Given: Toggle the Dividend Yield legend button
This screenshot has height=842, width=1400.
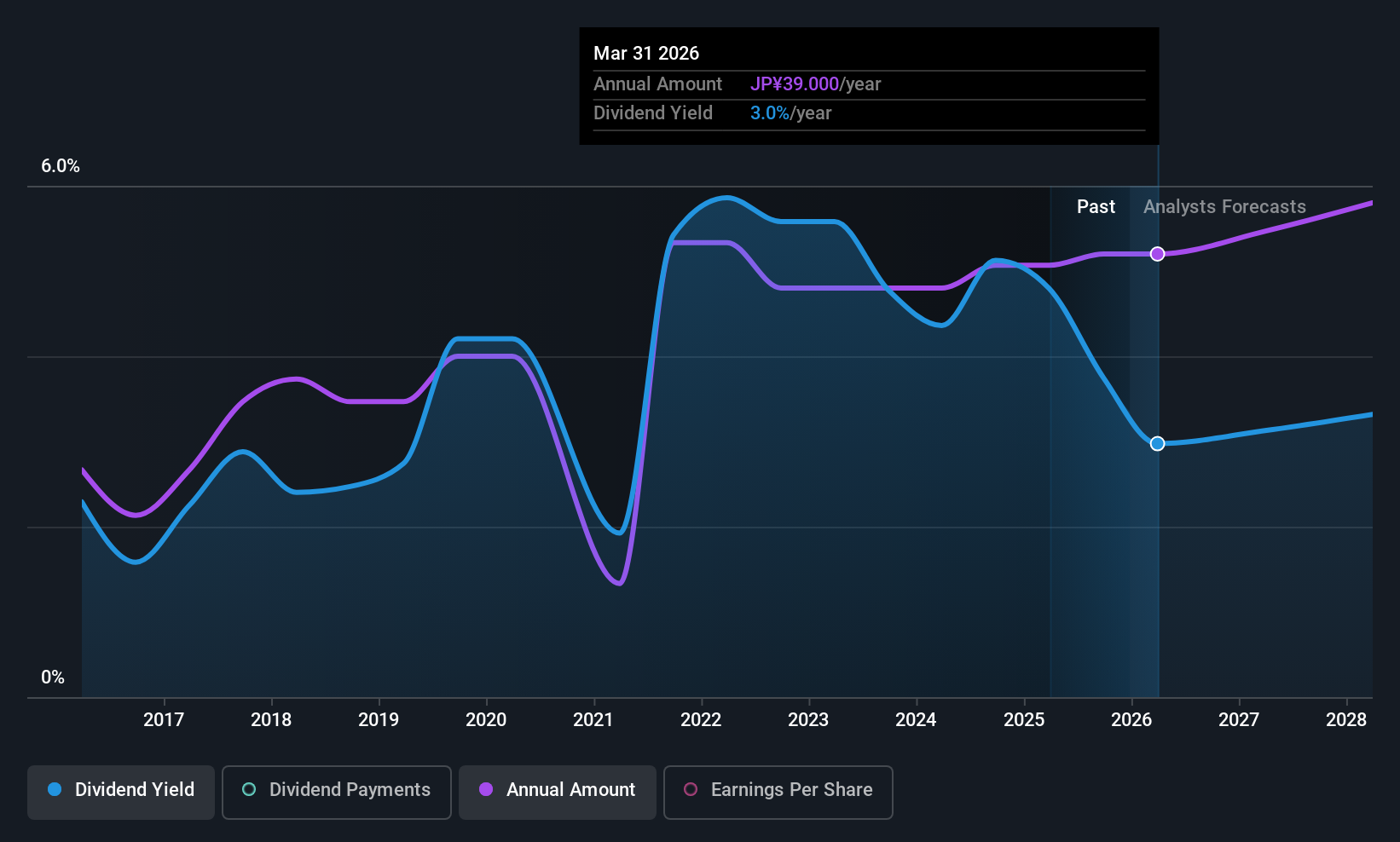Looking at the screenshot, I should coord(121,792).
